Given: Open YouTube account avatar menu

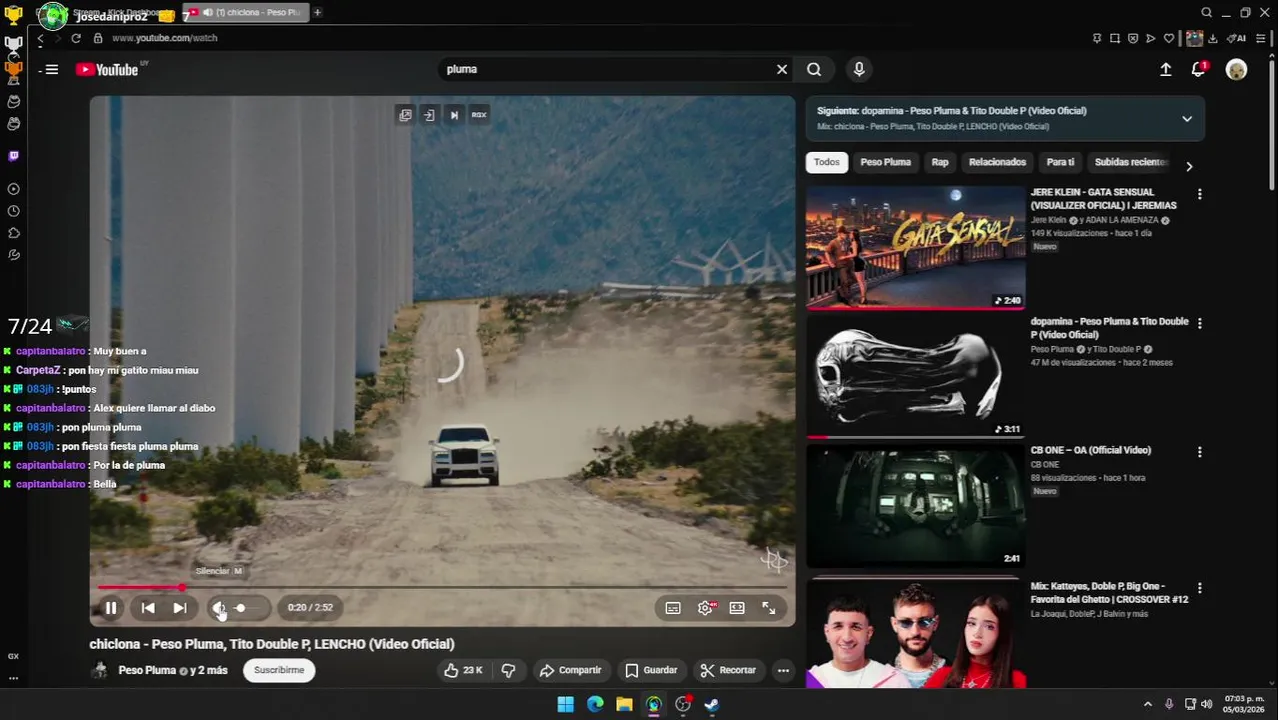Looking at the screenshot, I should point(1237,69).
